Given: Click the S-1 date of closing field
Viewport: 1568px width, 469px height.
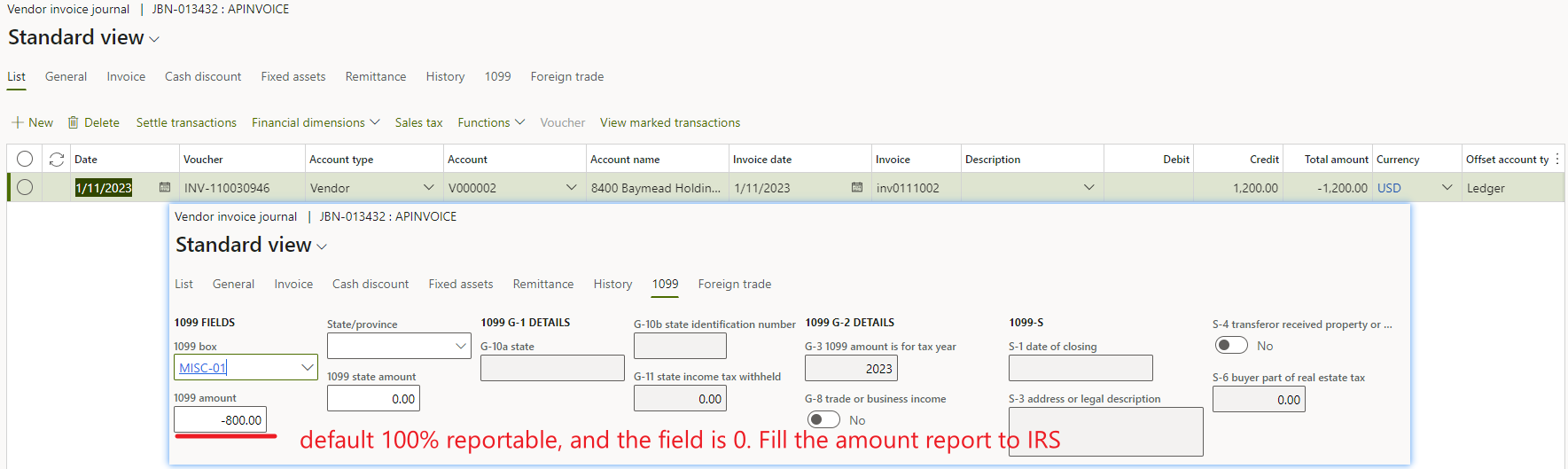Looking at the screenshot, I should point(1080,368).
